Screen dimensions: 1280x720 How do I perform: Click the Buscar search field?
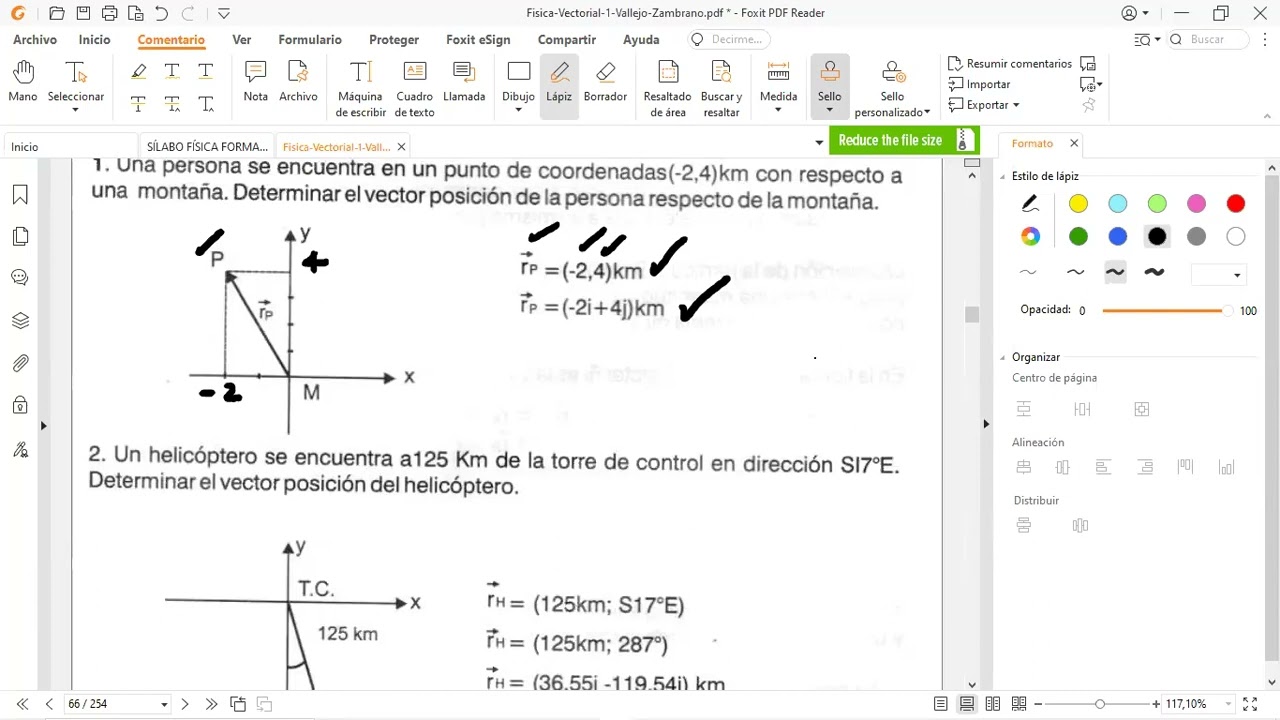pos(1208,39)
